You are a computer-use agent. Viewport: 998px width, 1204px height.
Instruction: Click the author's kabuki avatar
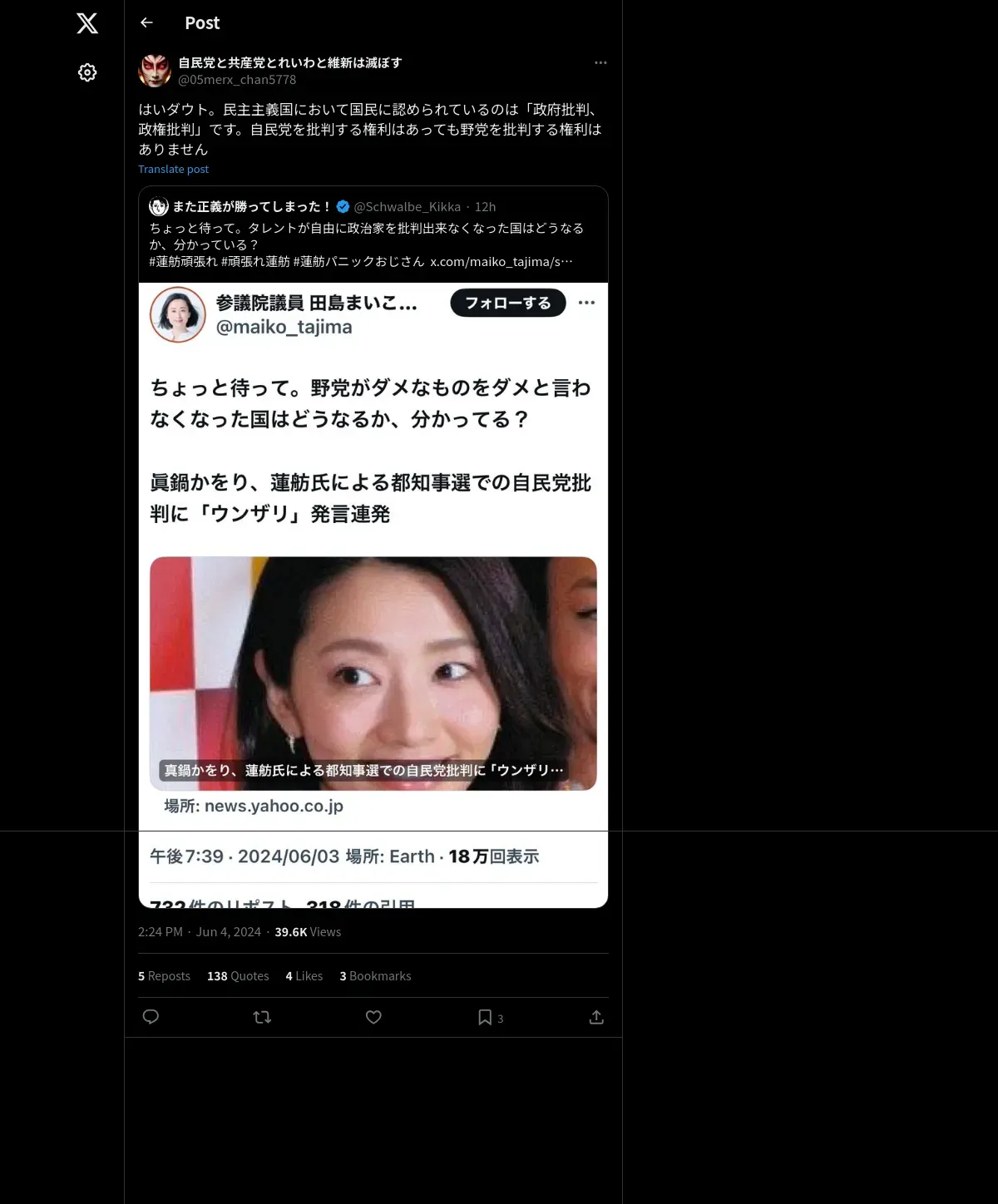point(155,71)
